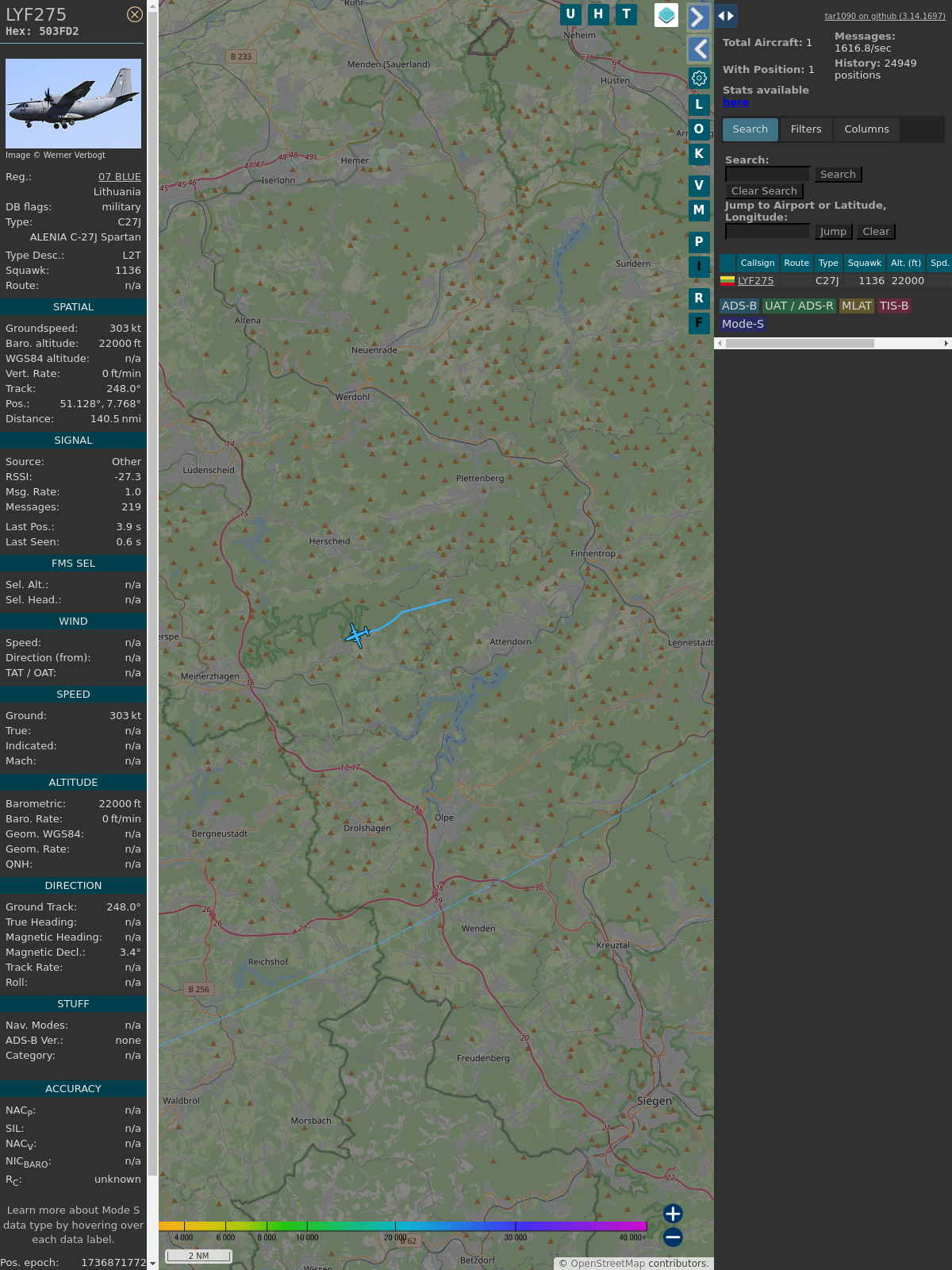This screenshot has width=952, height=1270.
Task: Click the right arrow sidebar button
Action: tap(698, 17)
